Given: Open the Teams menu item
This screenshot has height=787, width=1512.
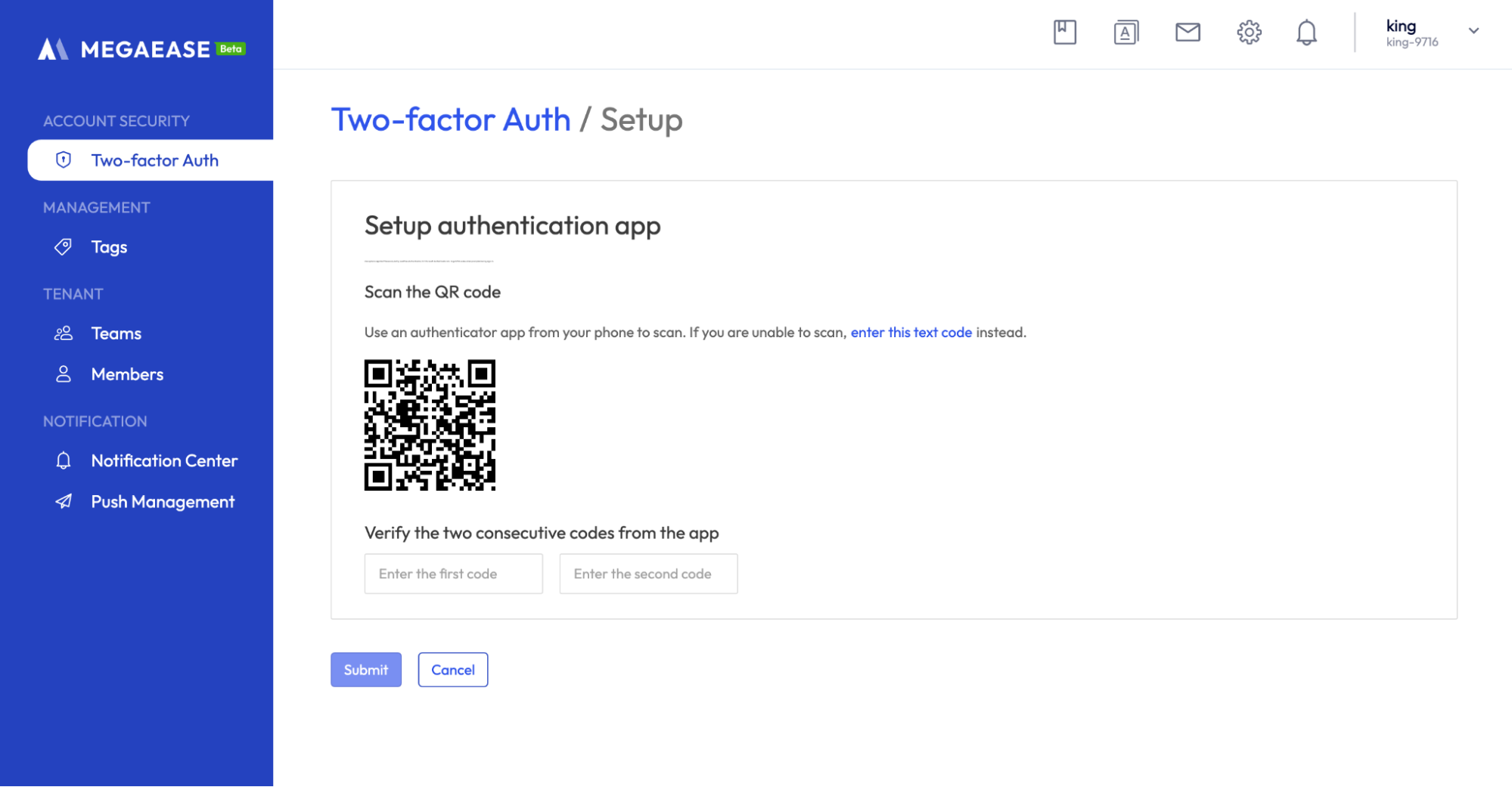Looking at the screenshot, I should [116, 333].
